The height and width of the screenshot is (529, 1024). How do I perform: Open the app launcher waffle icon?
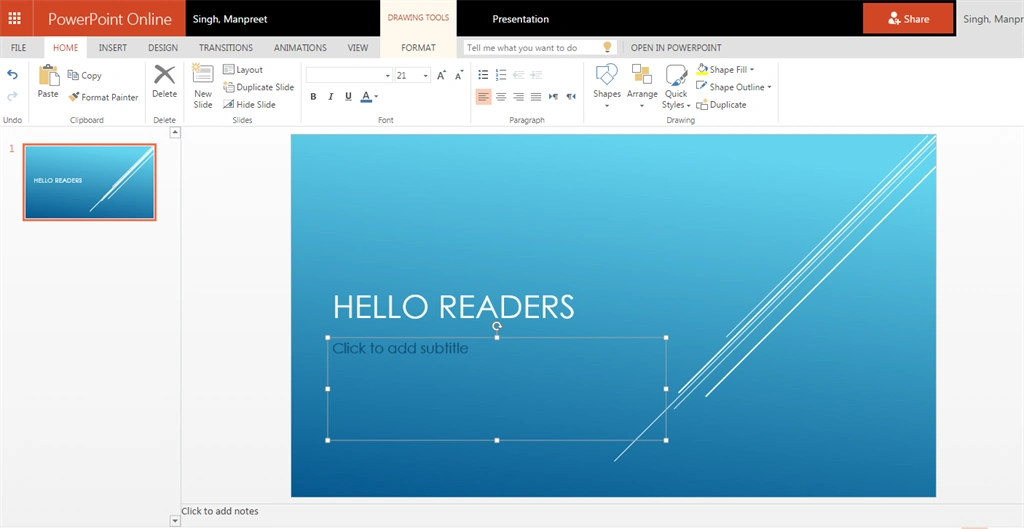[14, 18]
